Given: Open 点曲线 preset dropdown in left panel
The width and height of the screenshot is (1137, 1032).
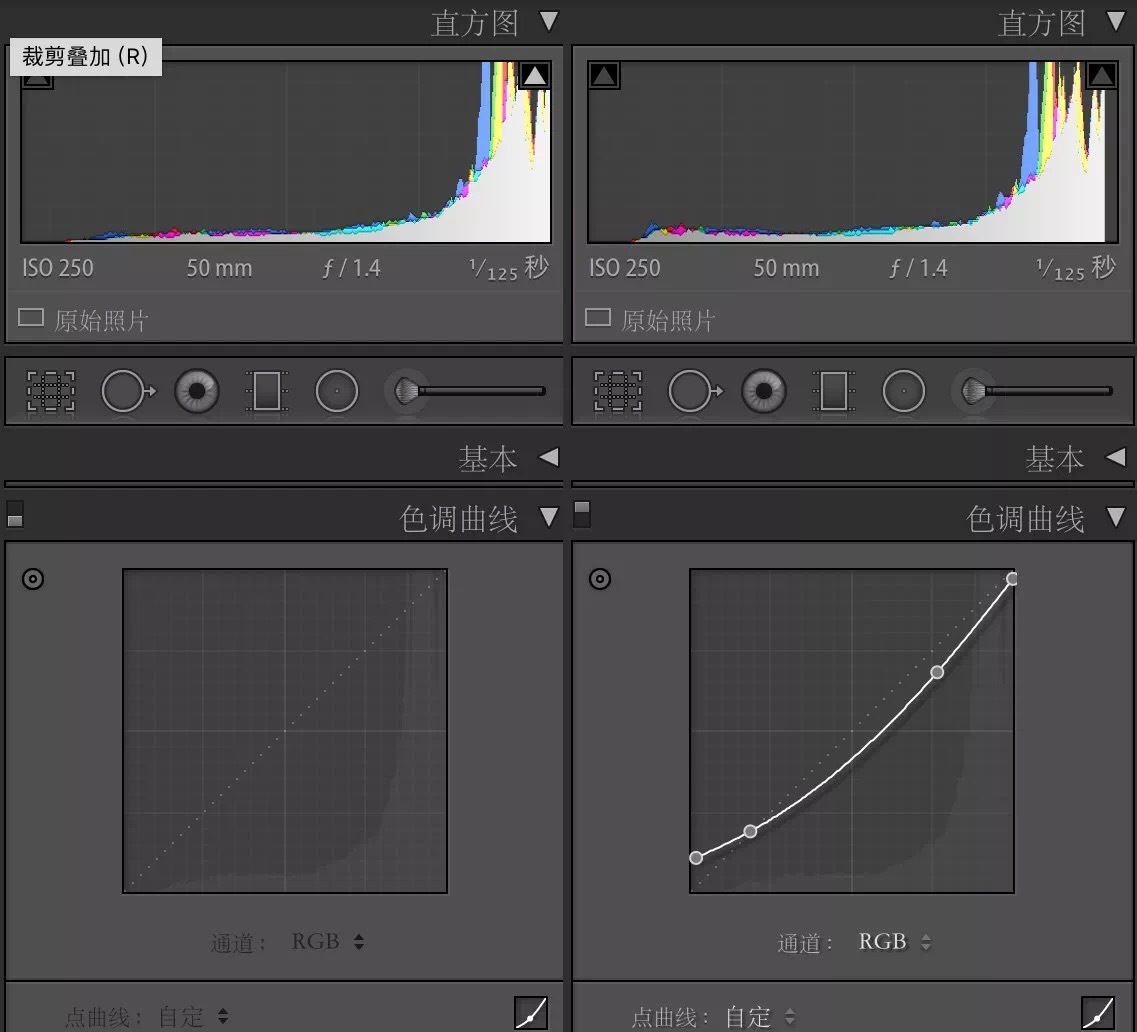Looking at the screenshot, I should pos(193,1017).
